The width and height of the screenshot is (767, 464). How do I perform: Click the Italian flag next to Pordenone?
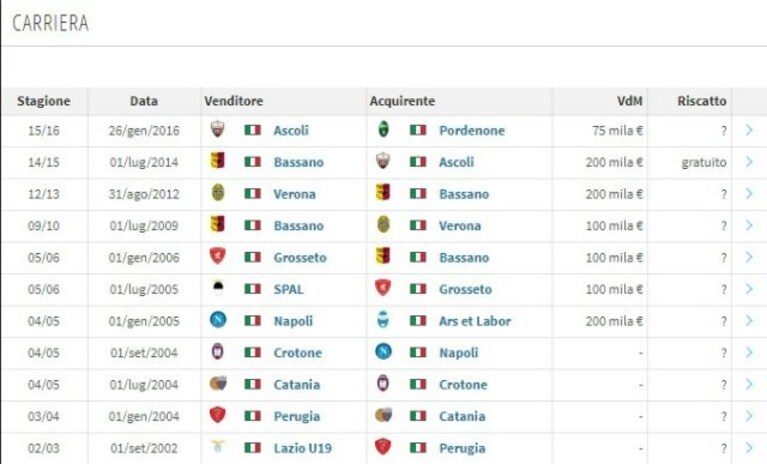tap(418, 130)
